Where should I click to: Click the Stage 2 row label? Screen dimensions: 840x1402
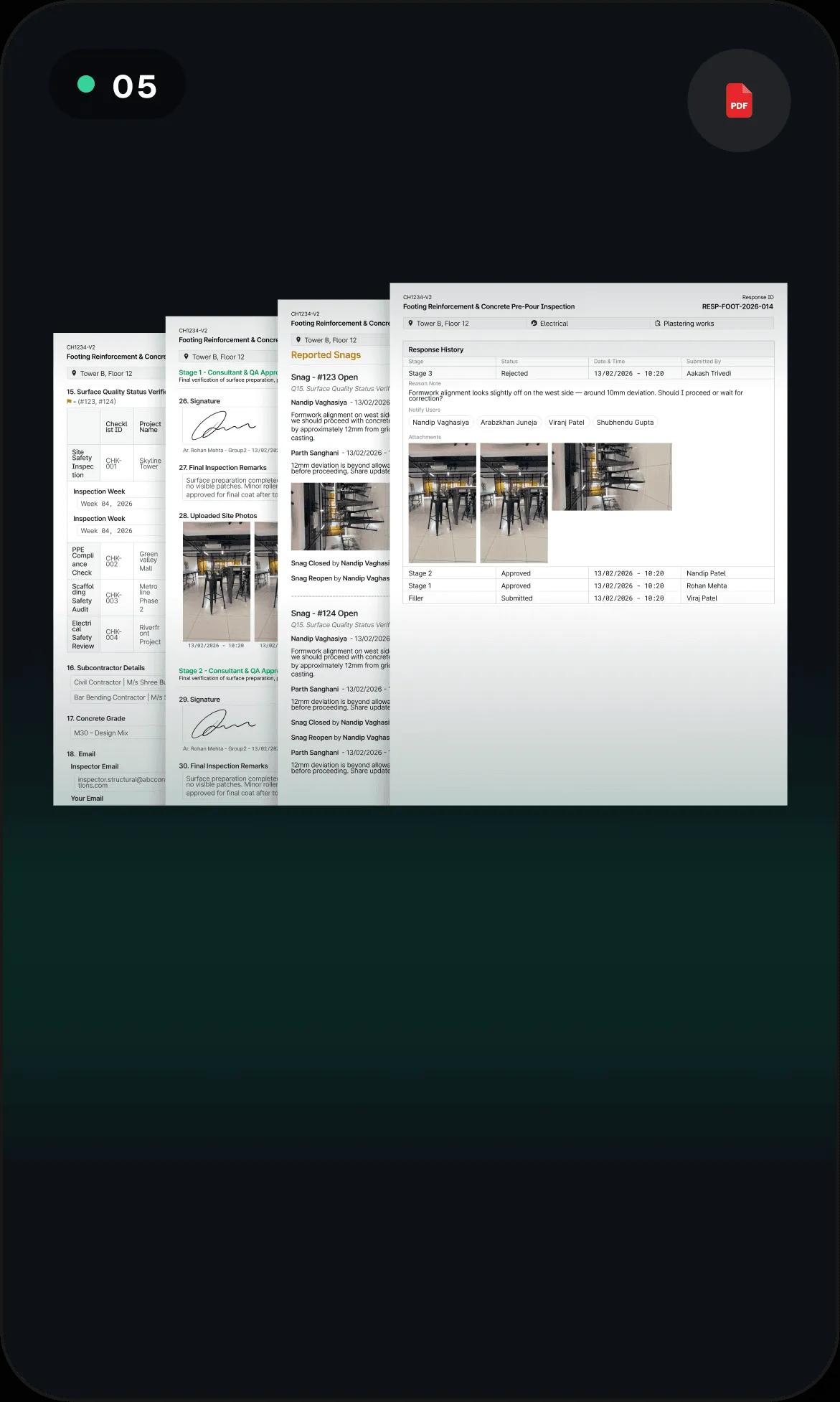[420, 573]
